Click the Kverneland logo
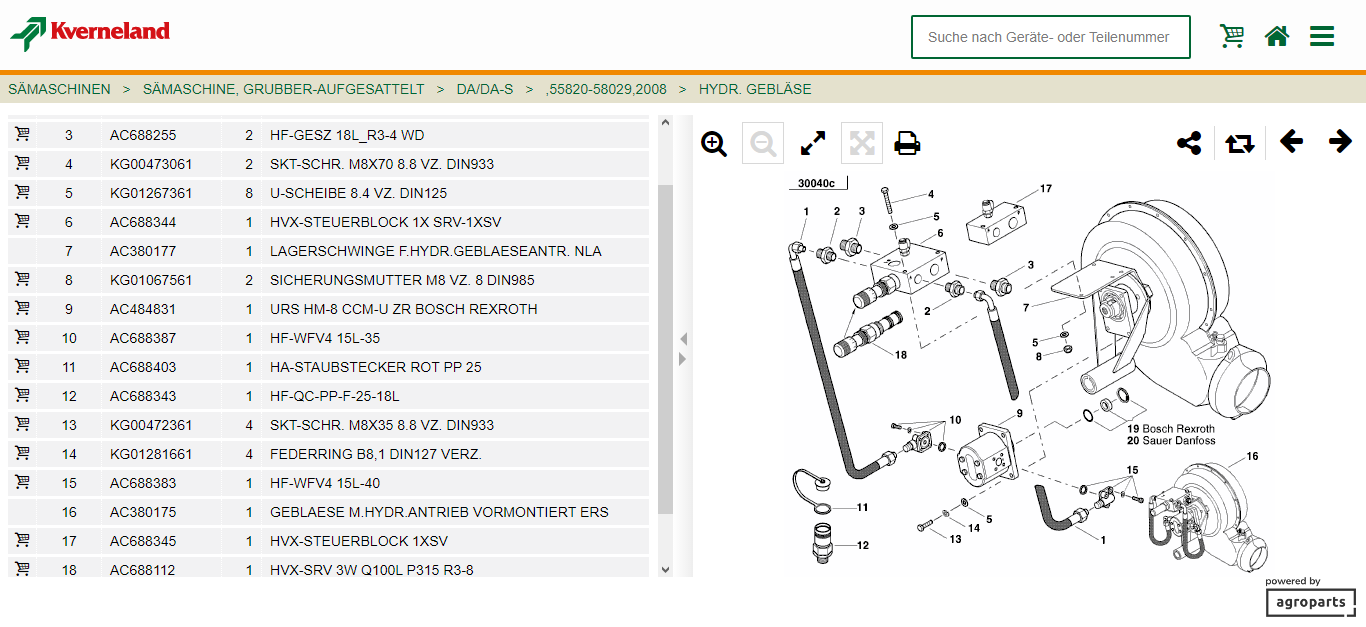1366x627 pixels. (x=90, y=33)
